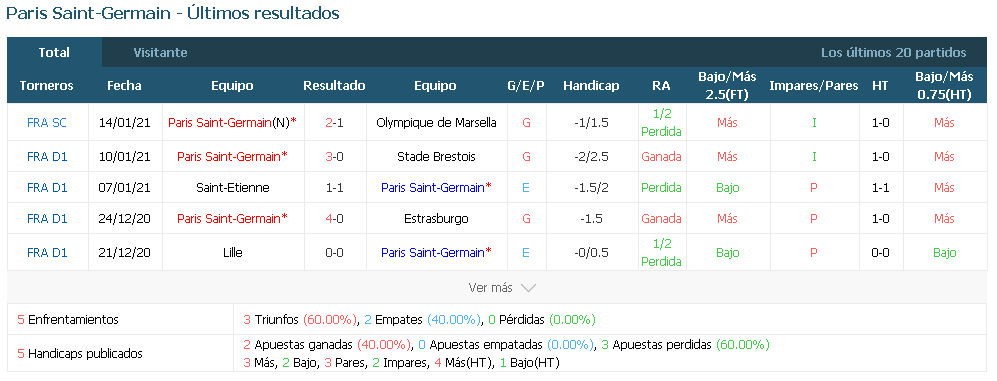Open FRA SC tournament link

47,123
